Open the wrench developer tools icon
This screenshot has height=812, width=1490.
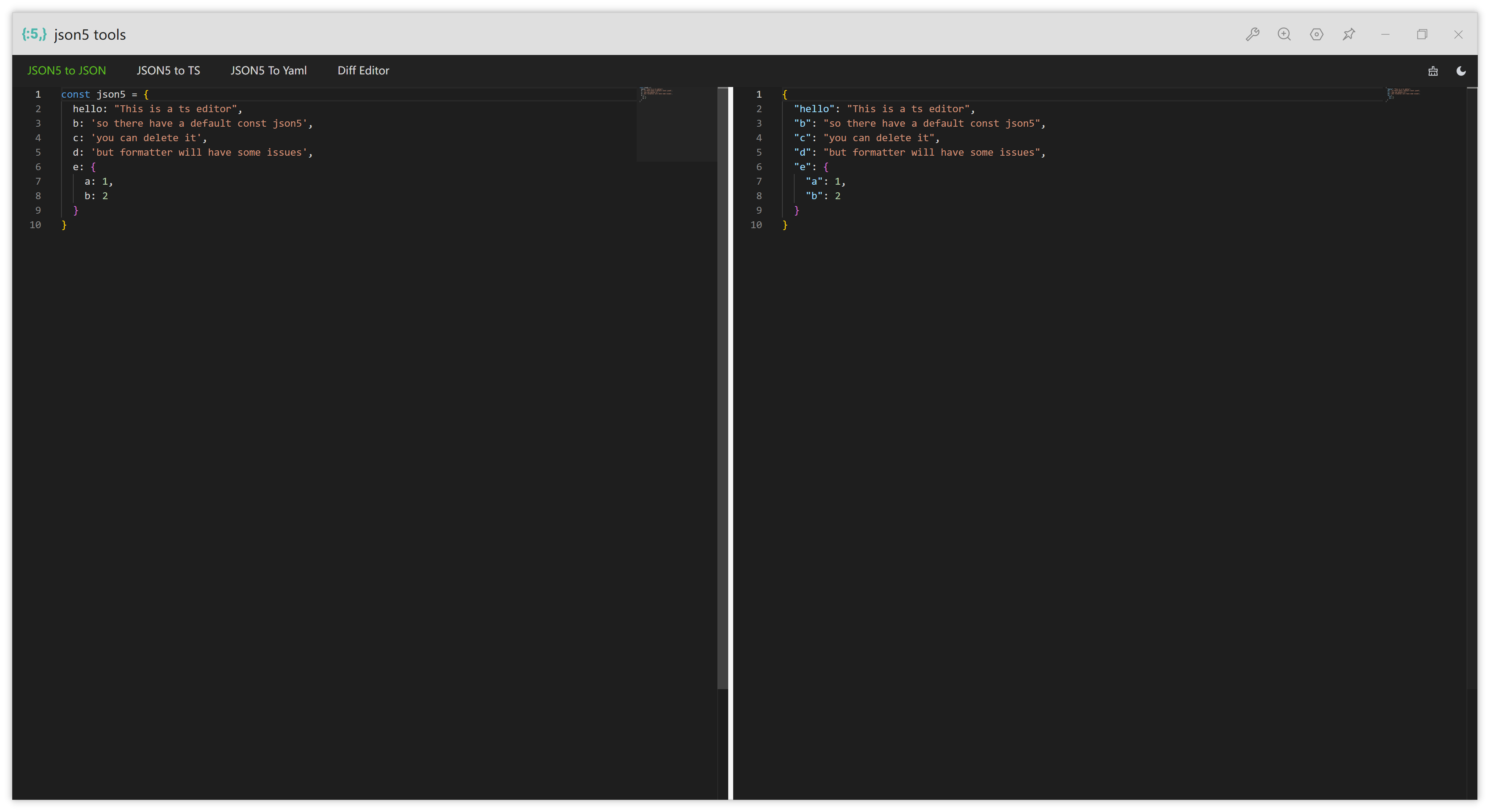[1252, 34]
